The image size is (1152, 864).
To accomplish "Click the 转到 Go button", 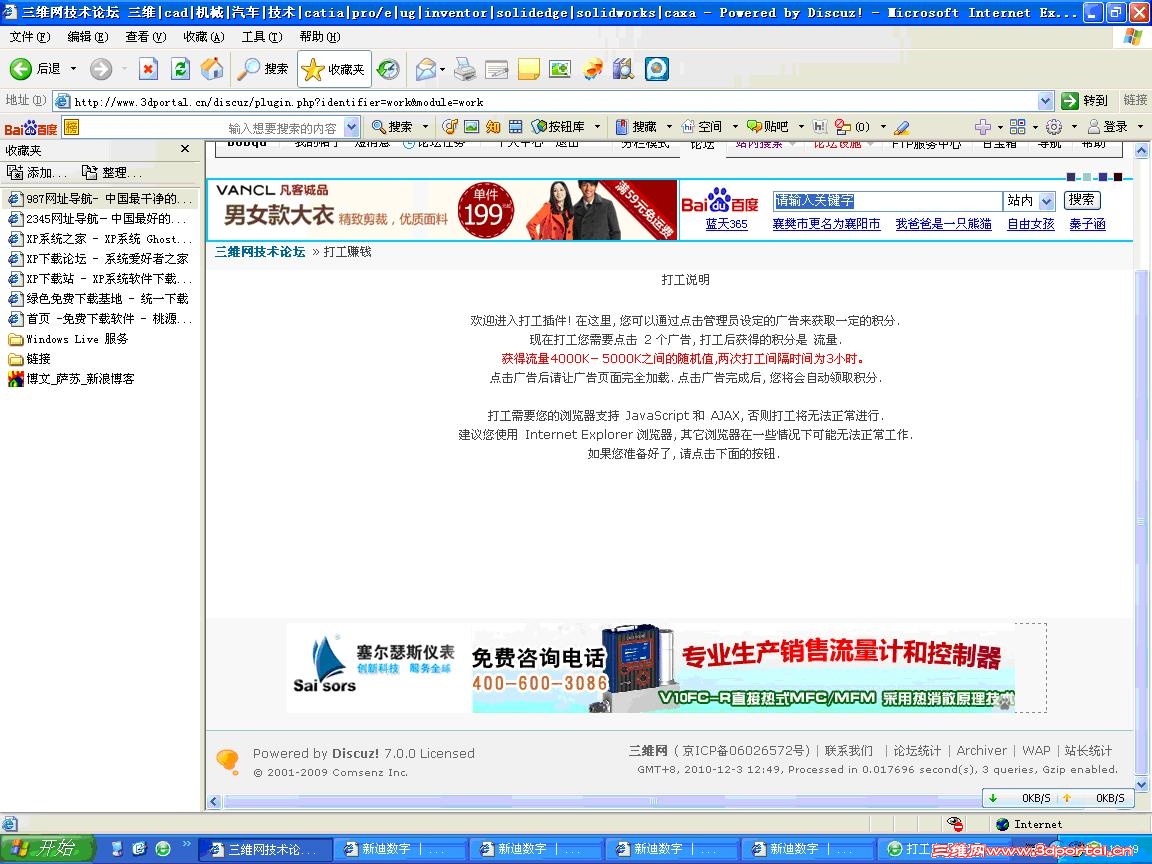I will click(1084, 101).
